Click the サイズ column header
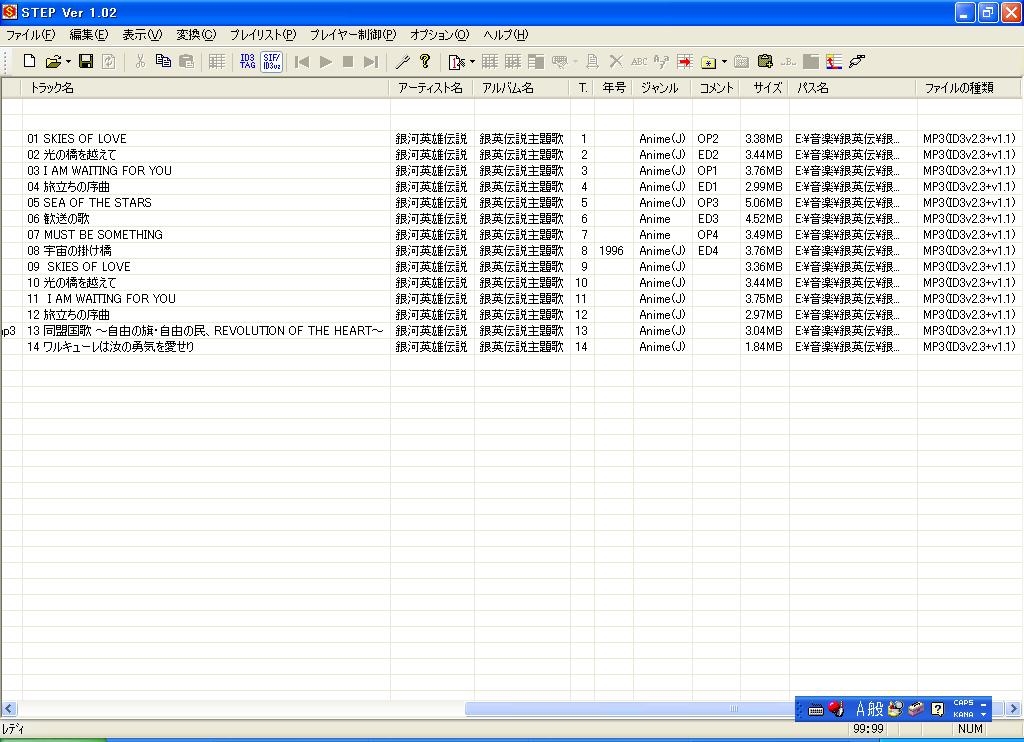The height and width of the screenshot is (742, 1024). [767, 88]
